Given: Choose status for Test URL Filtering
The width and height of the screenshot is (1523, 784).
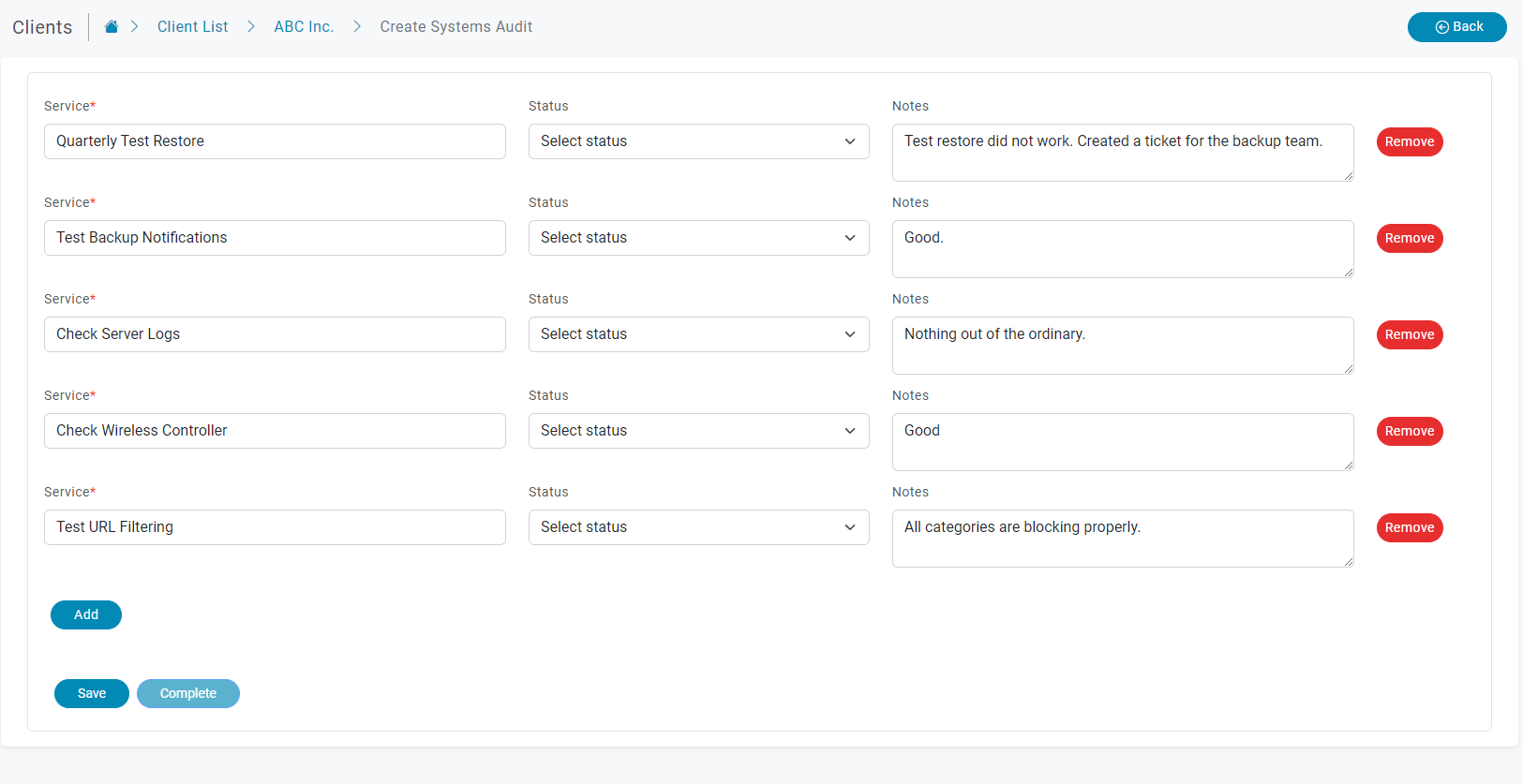Looking at the screenshot, I should (698, 527).
